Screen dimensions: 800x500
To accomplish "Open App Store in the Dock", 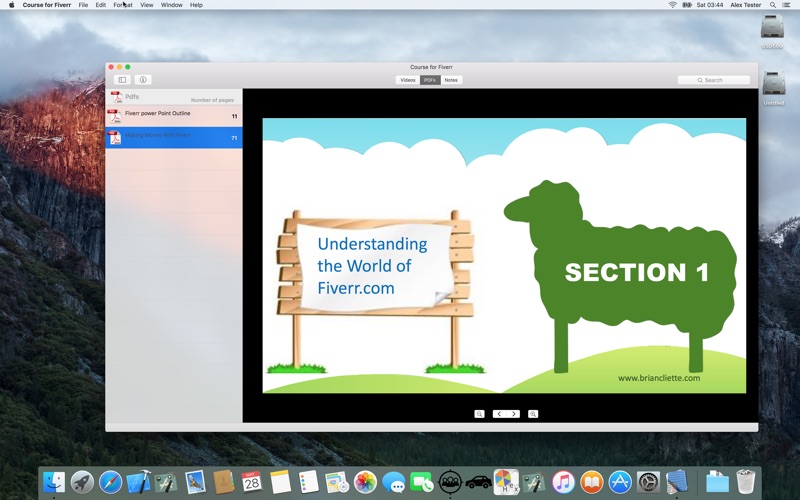I will click(620, 482).
